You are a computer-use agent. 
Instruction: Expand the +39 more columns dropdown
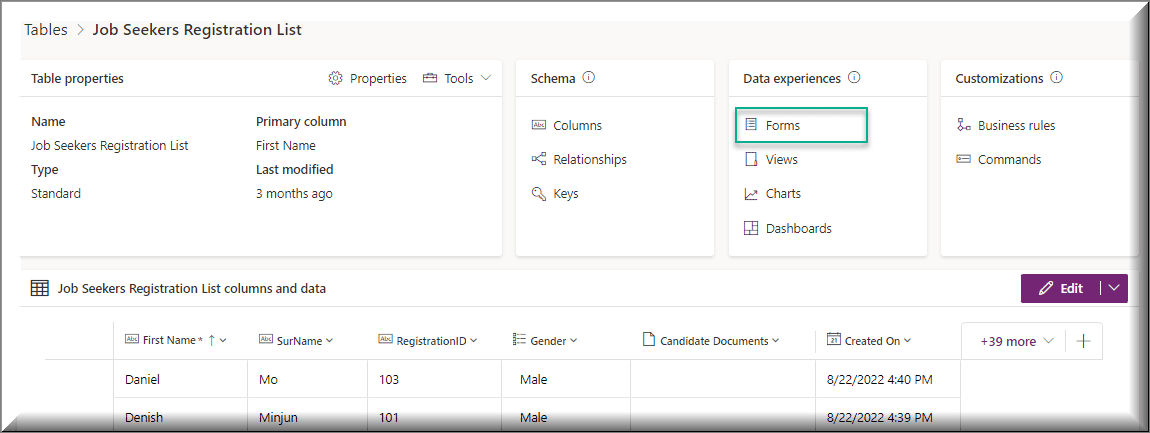(x=1017, y=341)
